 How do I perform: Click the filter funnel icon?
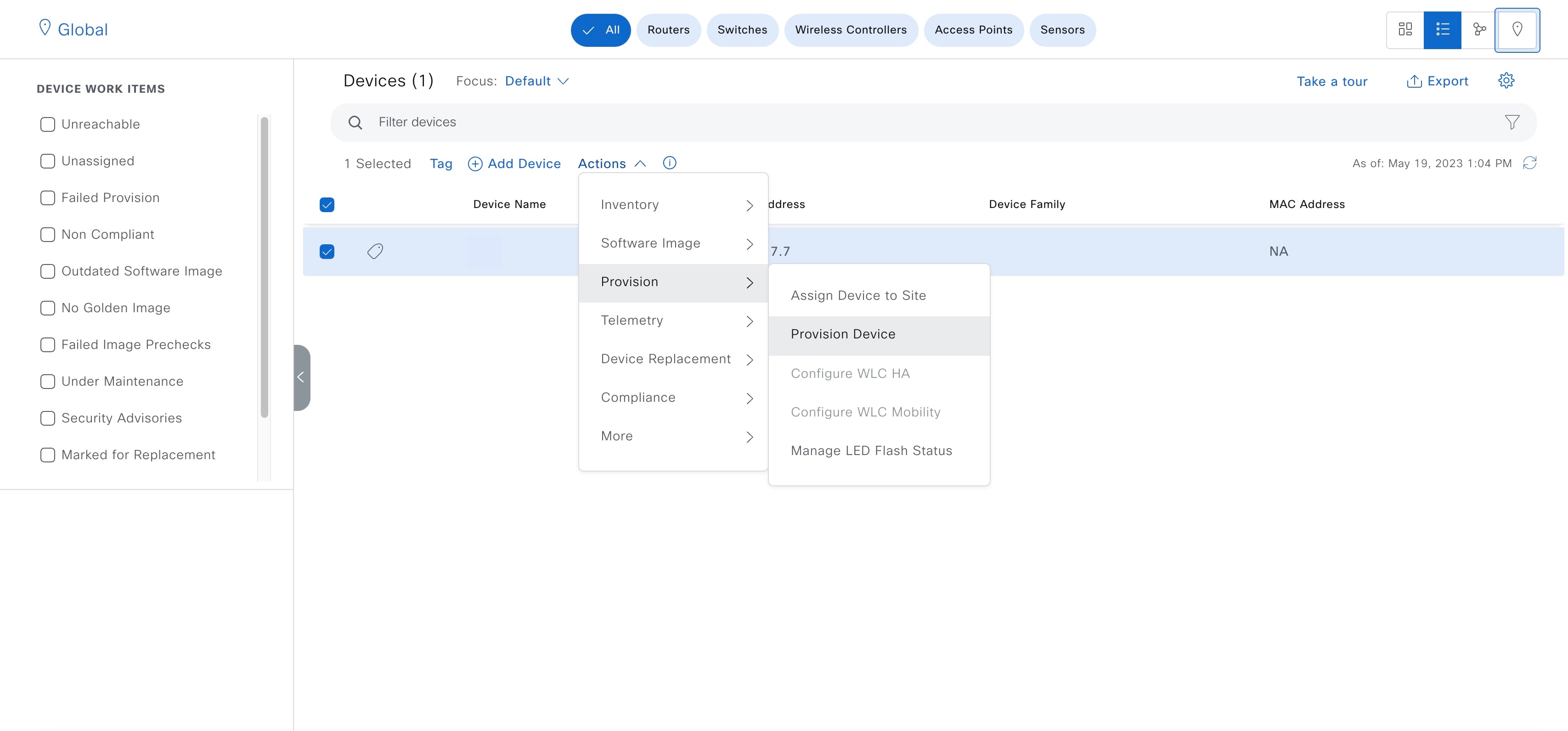click(x=1512, y=122)
